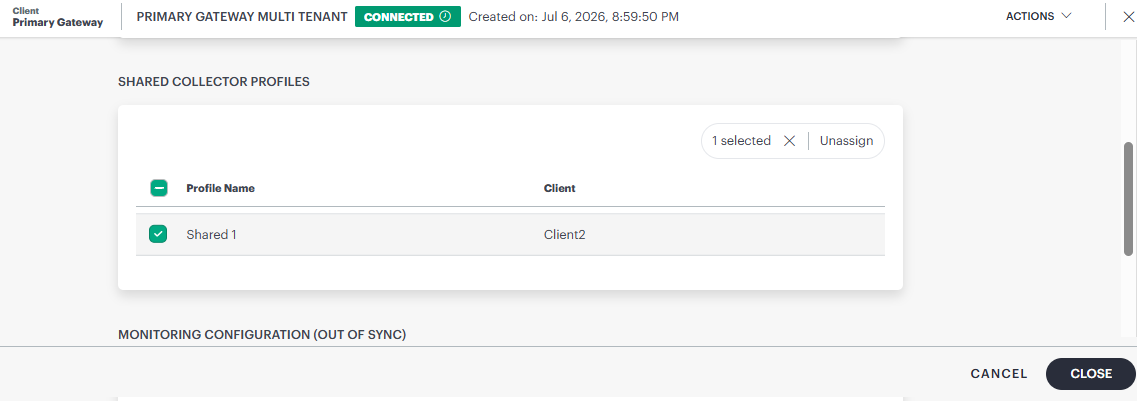Click the 1 selected label

pos(741,141)
